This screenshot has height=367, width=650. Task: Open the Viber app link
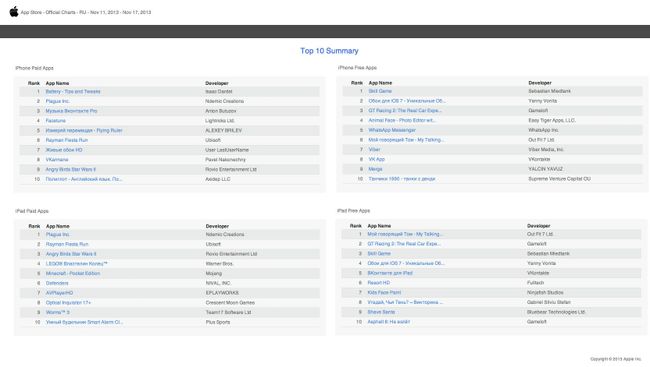click(374, 150)
